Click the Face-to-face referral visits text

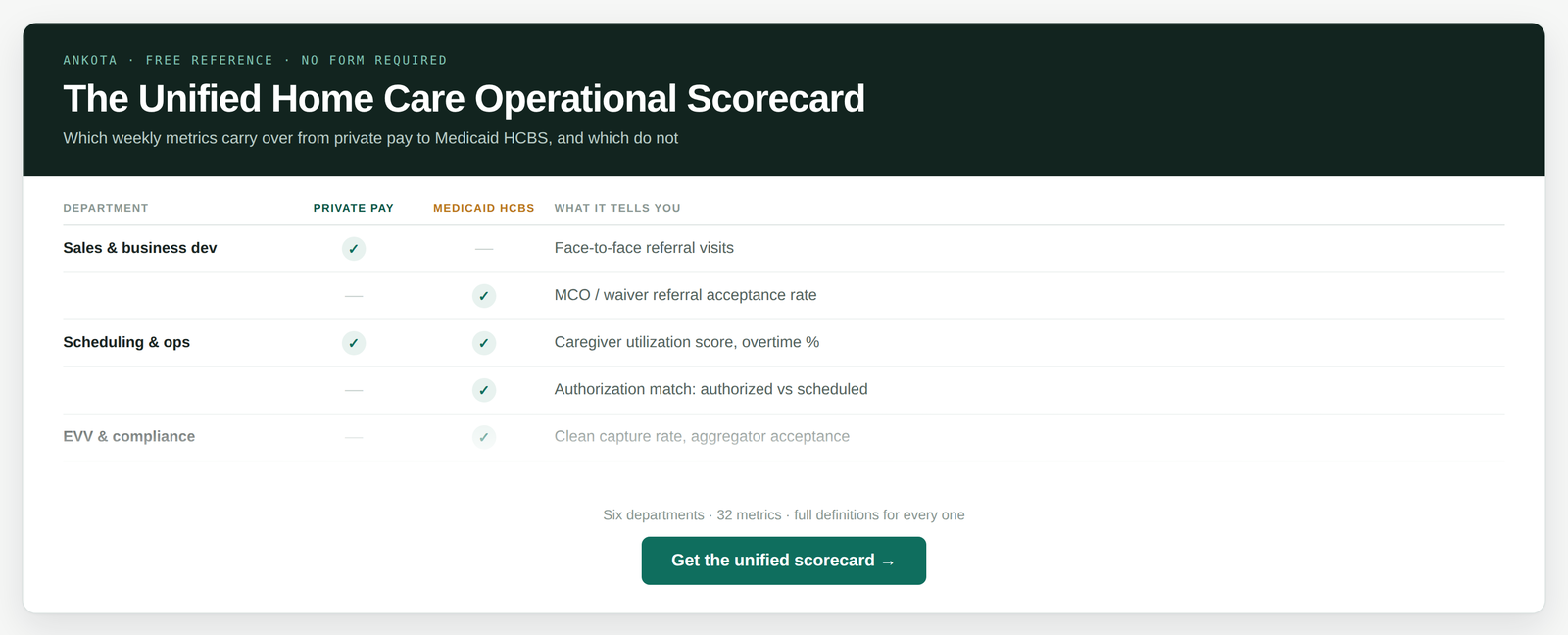tap(644, 248)
